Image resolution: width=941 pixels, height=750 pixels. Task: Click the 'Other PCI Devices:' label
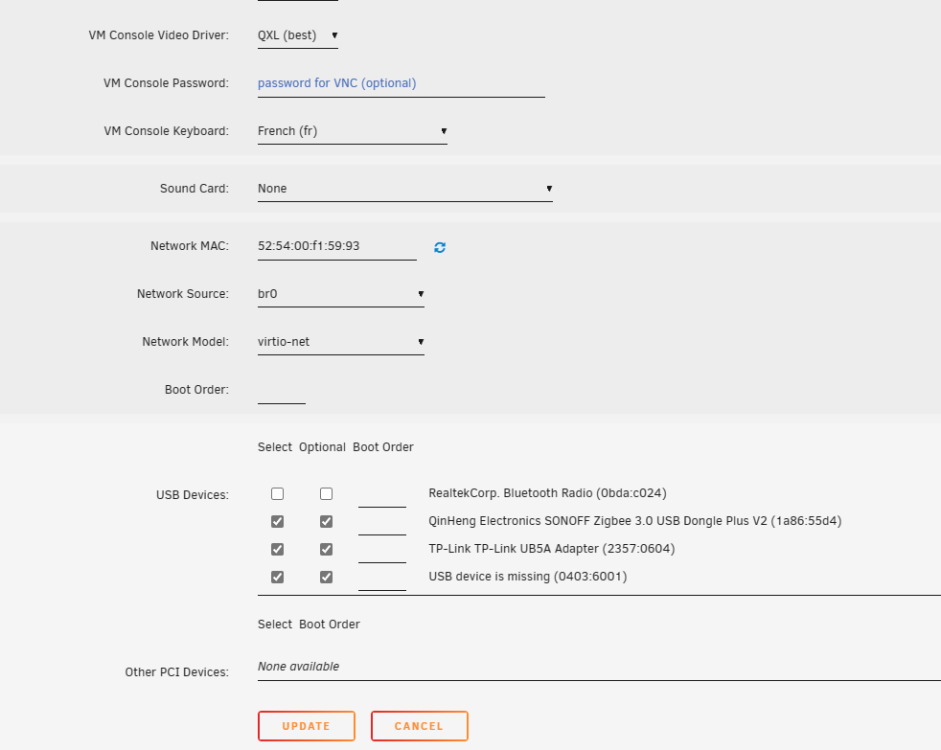pos(177,672)
